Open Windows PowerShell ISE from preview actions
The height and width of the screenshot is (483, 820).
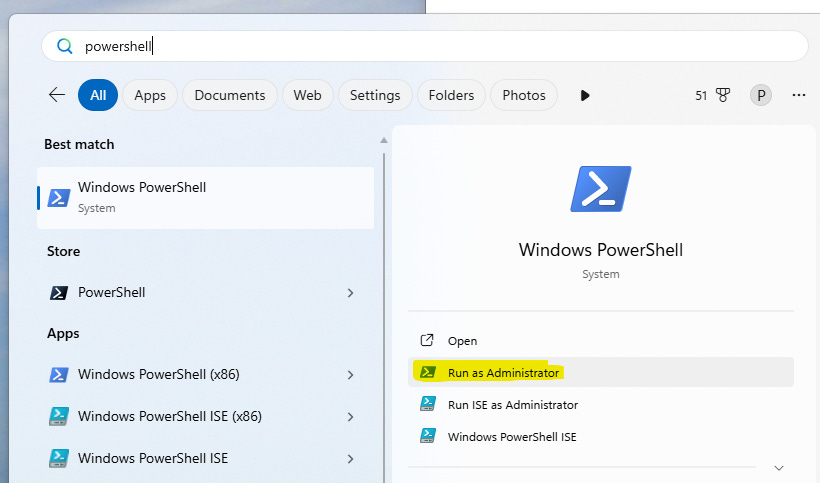pyautogui.click(x=600, y=436)
